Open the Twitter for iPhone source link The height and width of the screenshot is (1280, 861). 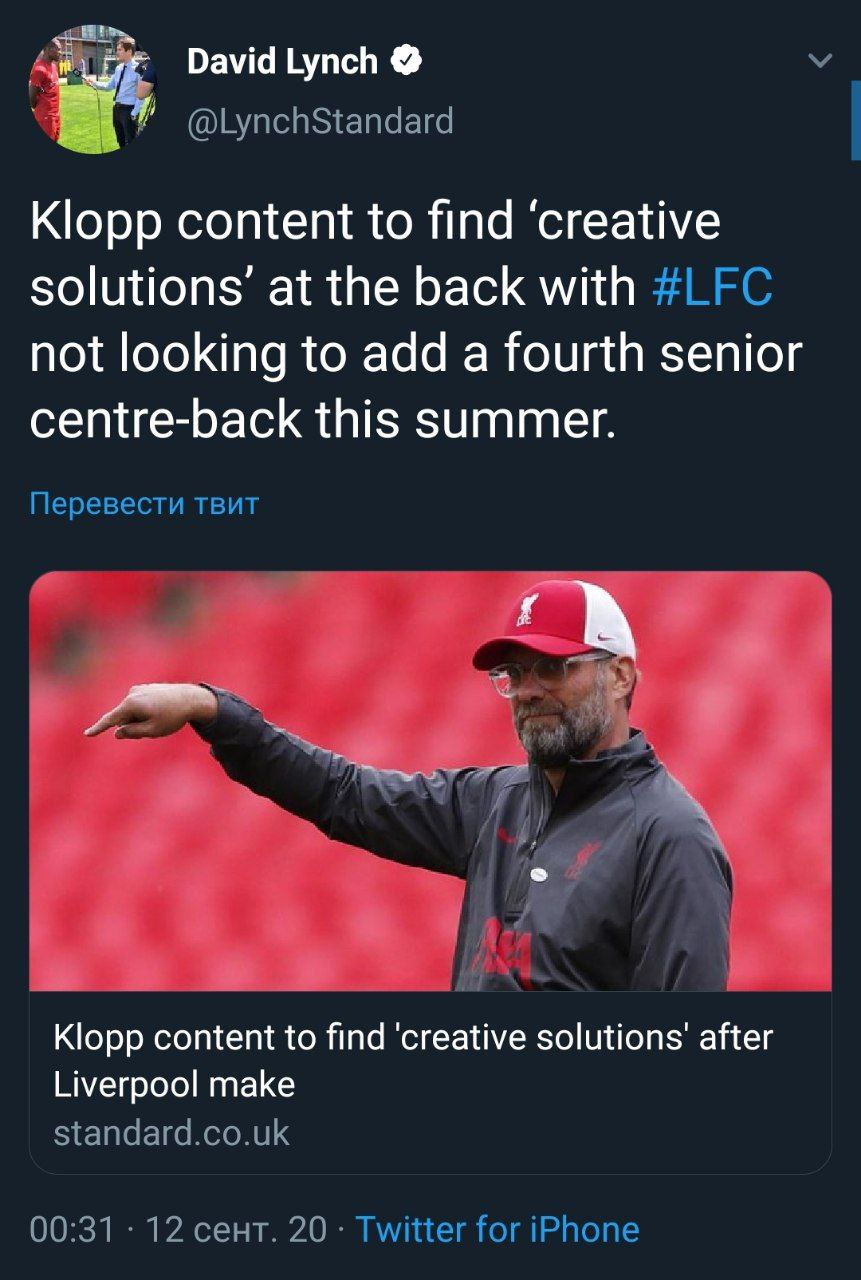(497, 1229)
